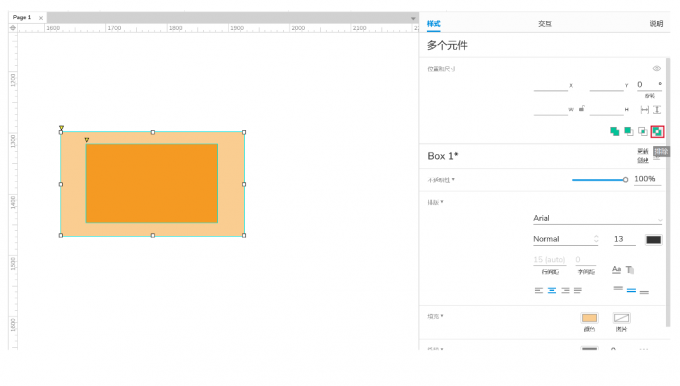Open the Arial font family dropdown
Screen dimensions: 680x386
(598, 219)
